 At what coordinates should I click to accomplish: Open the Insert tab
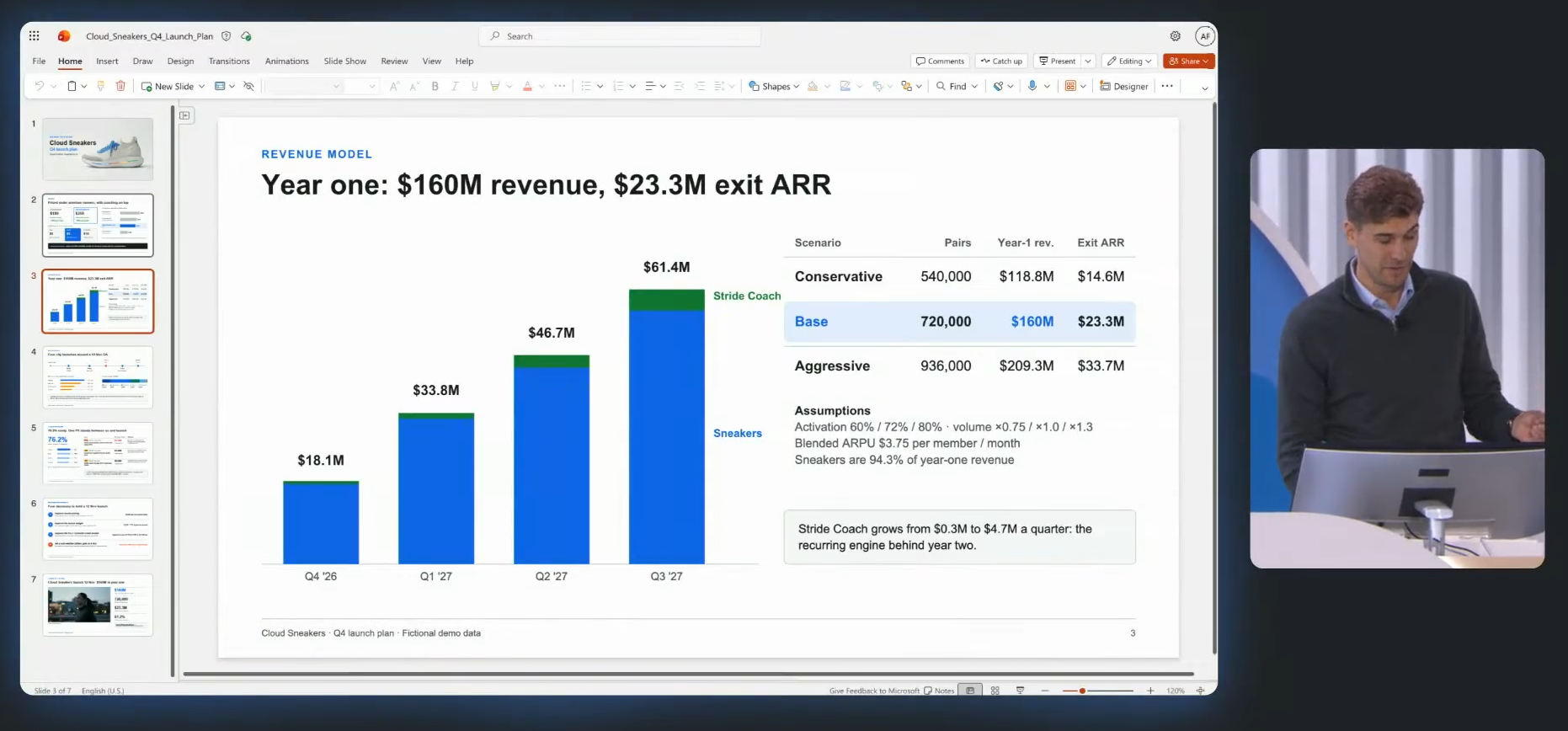click(107, 61)
